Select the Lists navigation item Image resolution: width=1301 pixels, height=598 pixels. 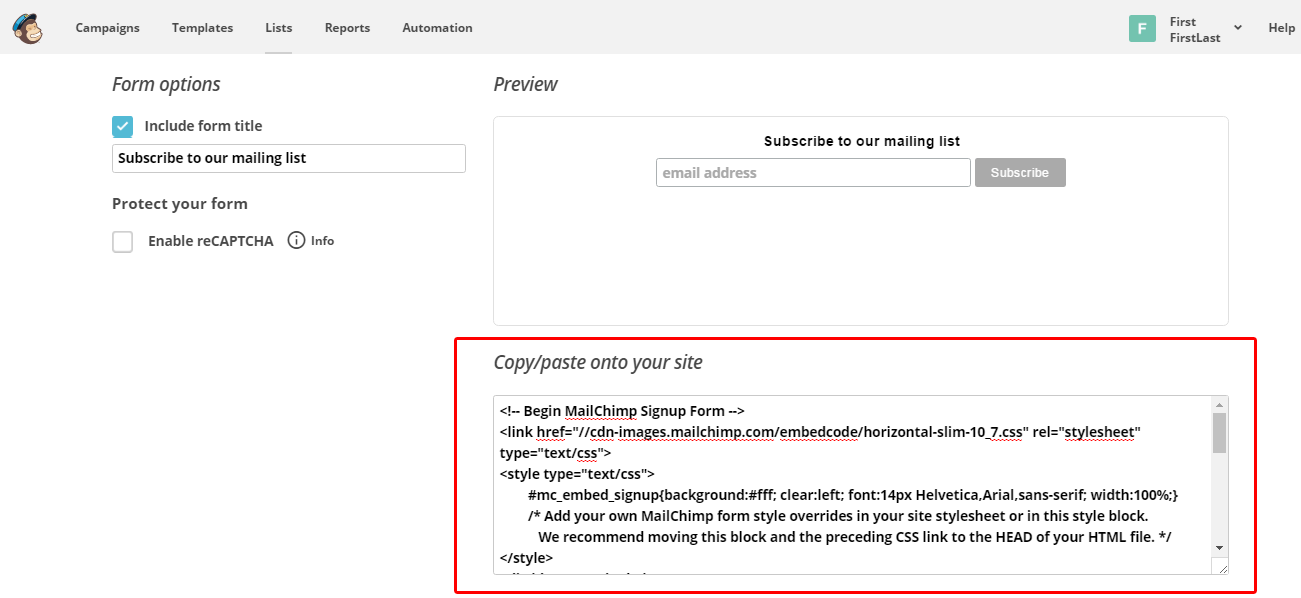click(278, 28)
